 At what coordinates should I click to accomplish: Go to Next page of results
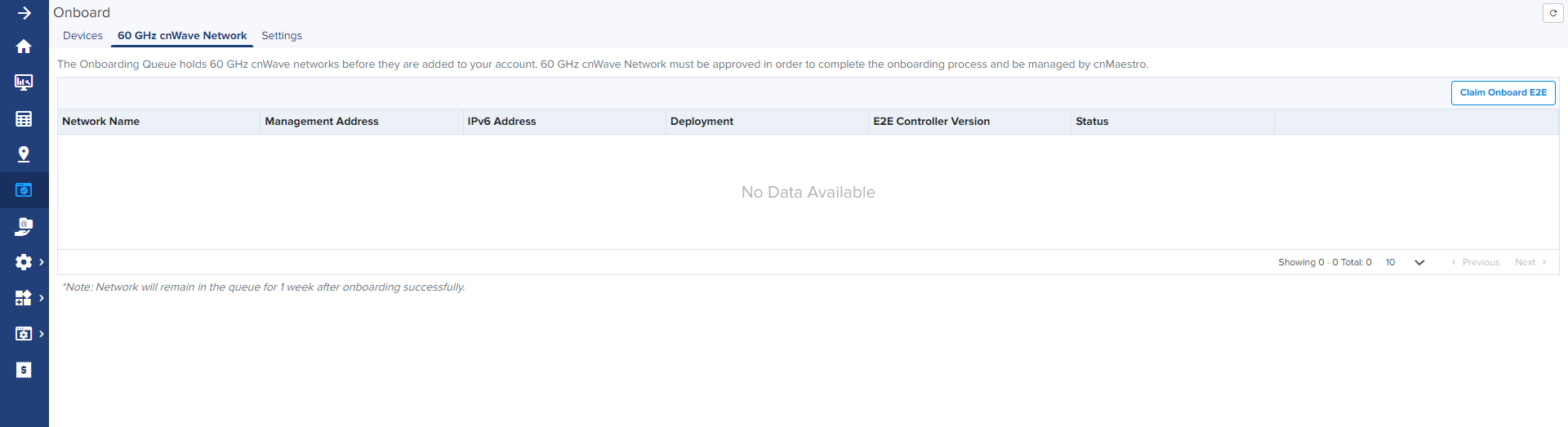[x=1530, y=262]
